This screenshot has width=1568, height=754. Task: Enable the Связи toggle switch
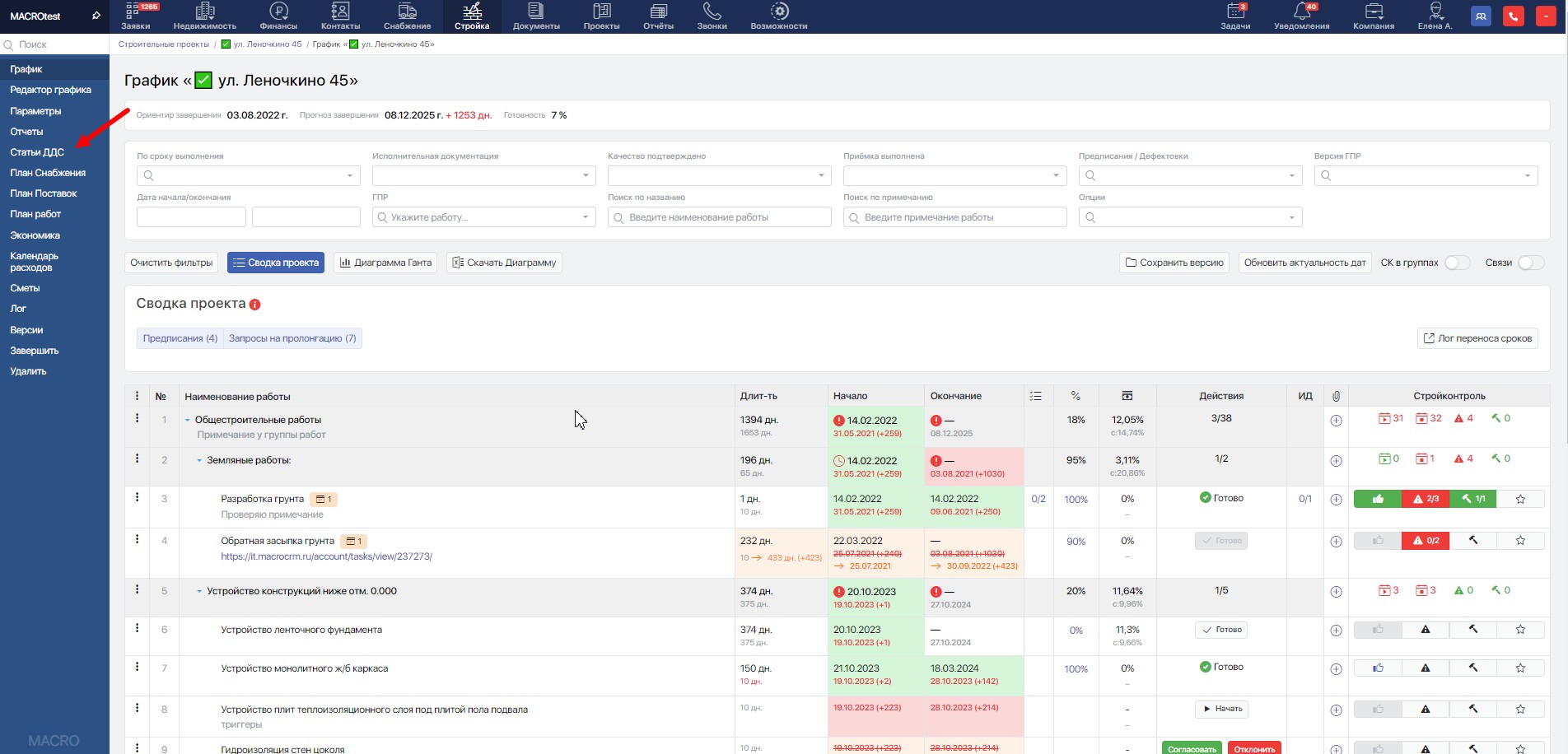point(1529,263)
